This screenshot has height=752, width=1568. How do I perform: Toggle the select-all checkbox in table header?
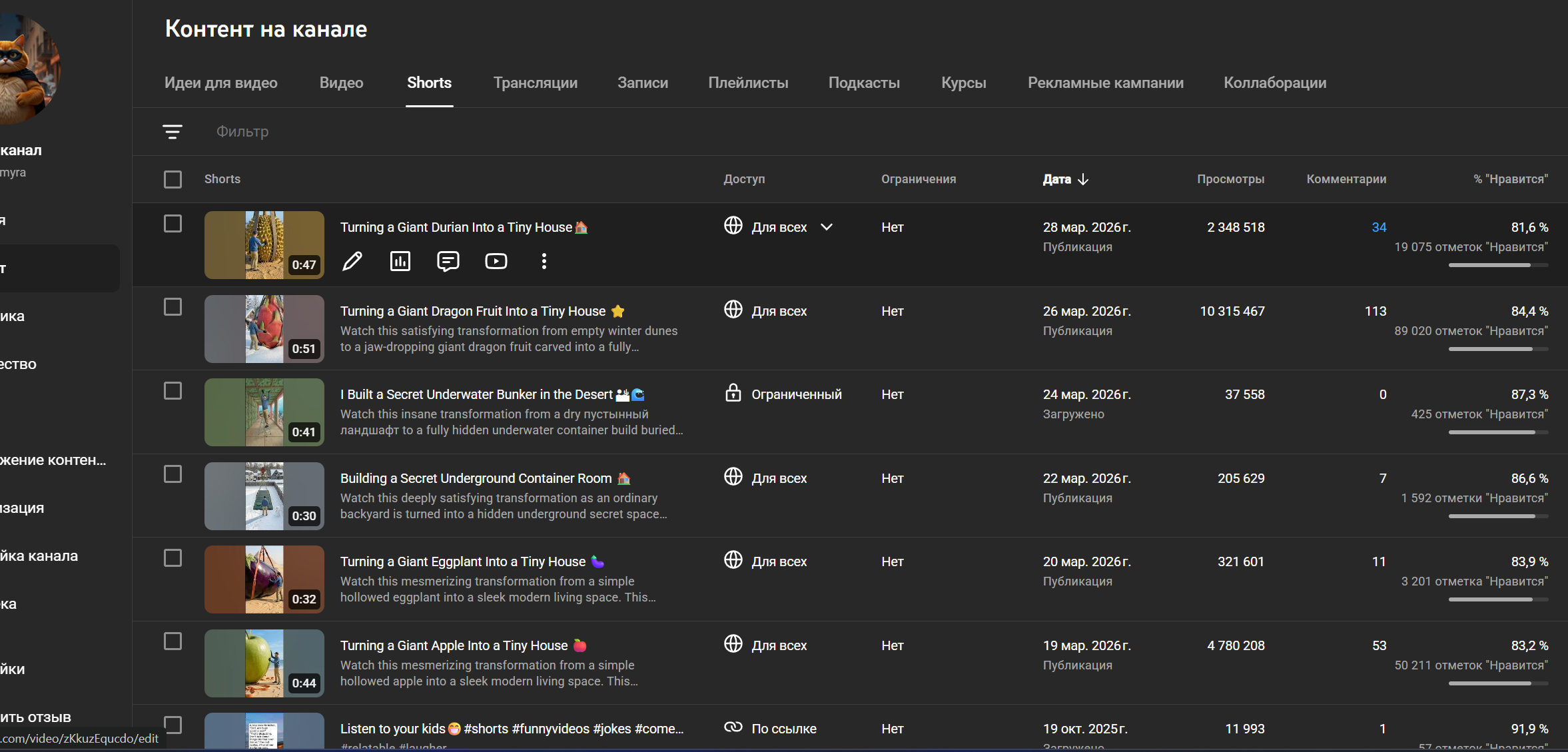pos(173,179)
